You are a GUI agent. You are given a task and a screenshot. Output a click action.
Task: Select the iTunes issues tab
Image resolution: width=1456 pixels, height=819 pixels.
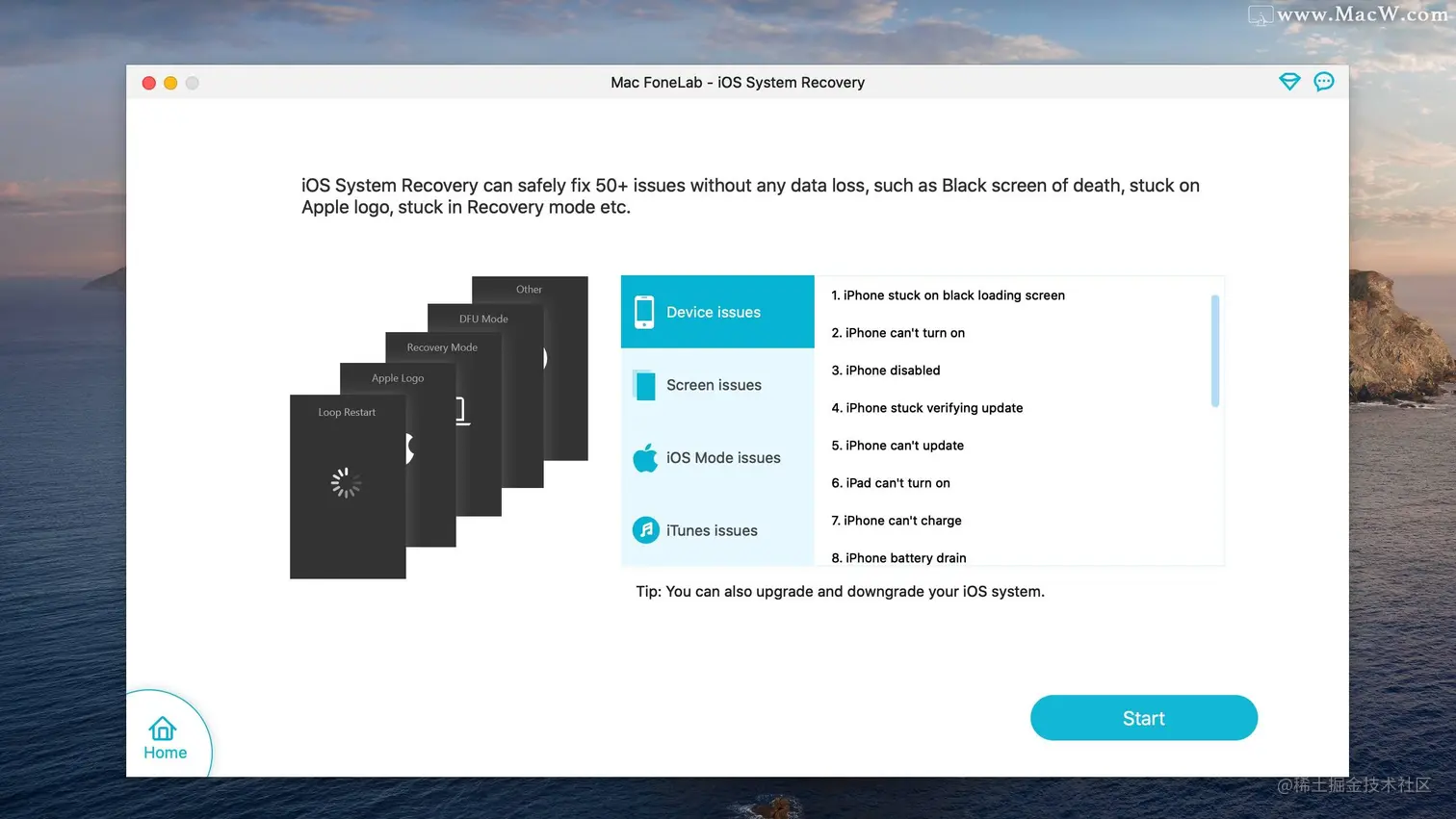coord(717,530)
